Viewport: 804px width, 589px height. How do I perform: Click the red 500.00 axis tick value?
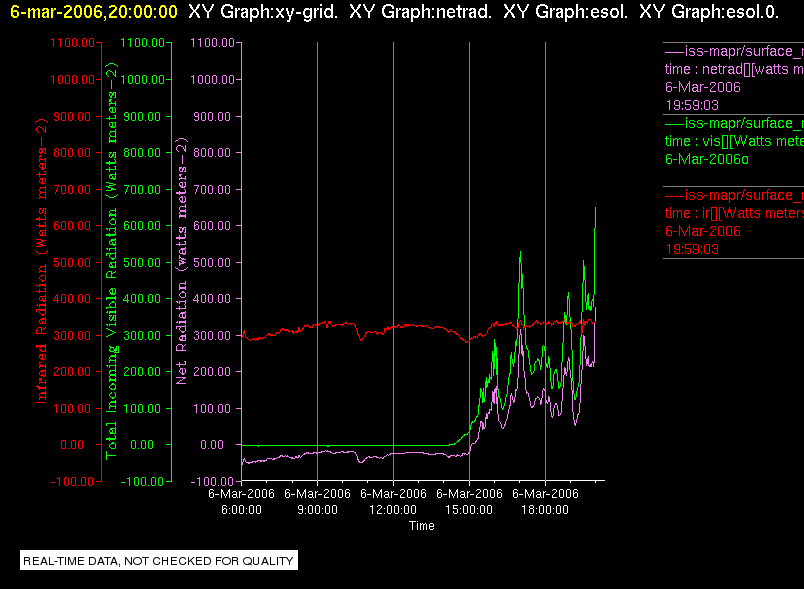coord(72,263)
